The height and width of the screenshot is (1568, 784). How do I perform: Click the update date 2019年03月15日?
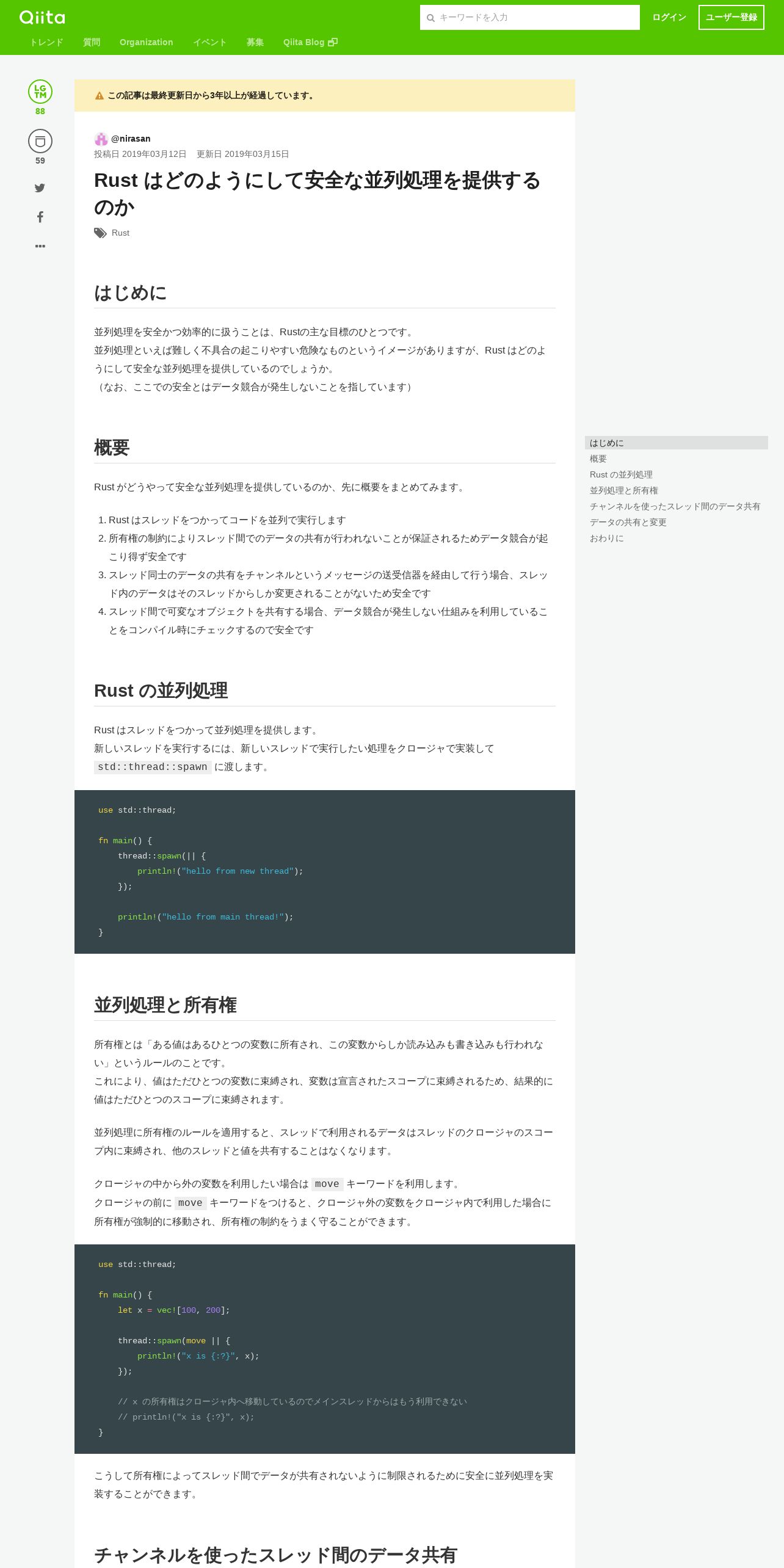pyautogui.click(x=257, y=154)
